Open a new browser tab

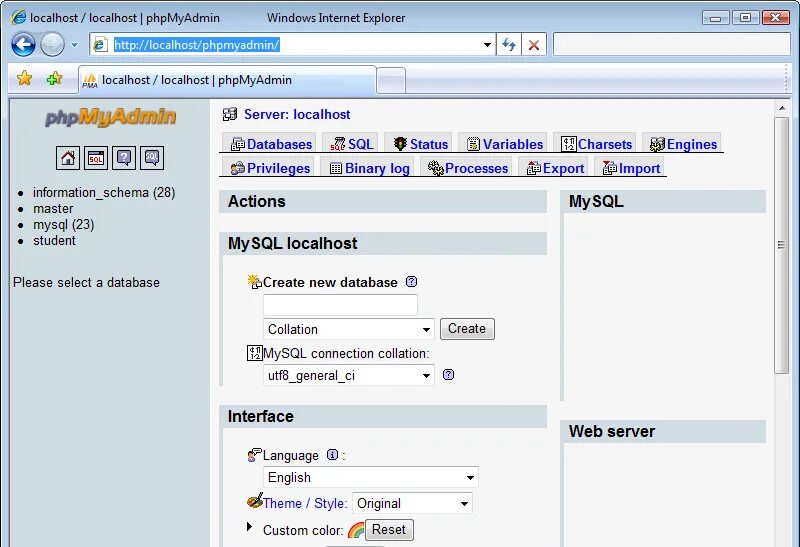tap(391, 81)
